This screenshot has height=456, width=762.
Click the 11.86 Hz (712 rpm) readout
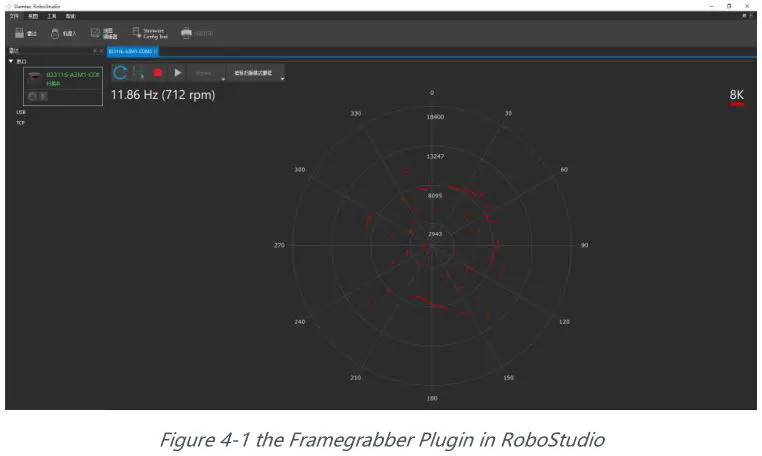pos(163,95)
